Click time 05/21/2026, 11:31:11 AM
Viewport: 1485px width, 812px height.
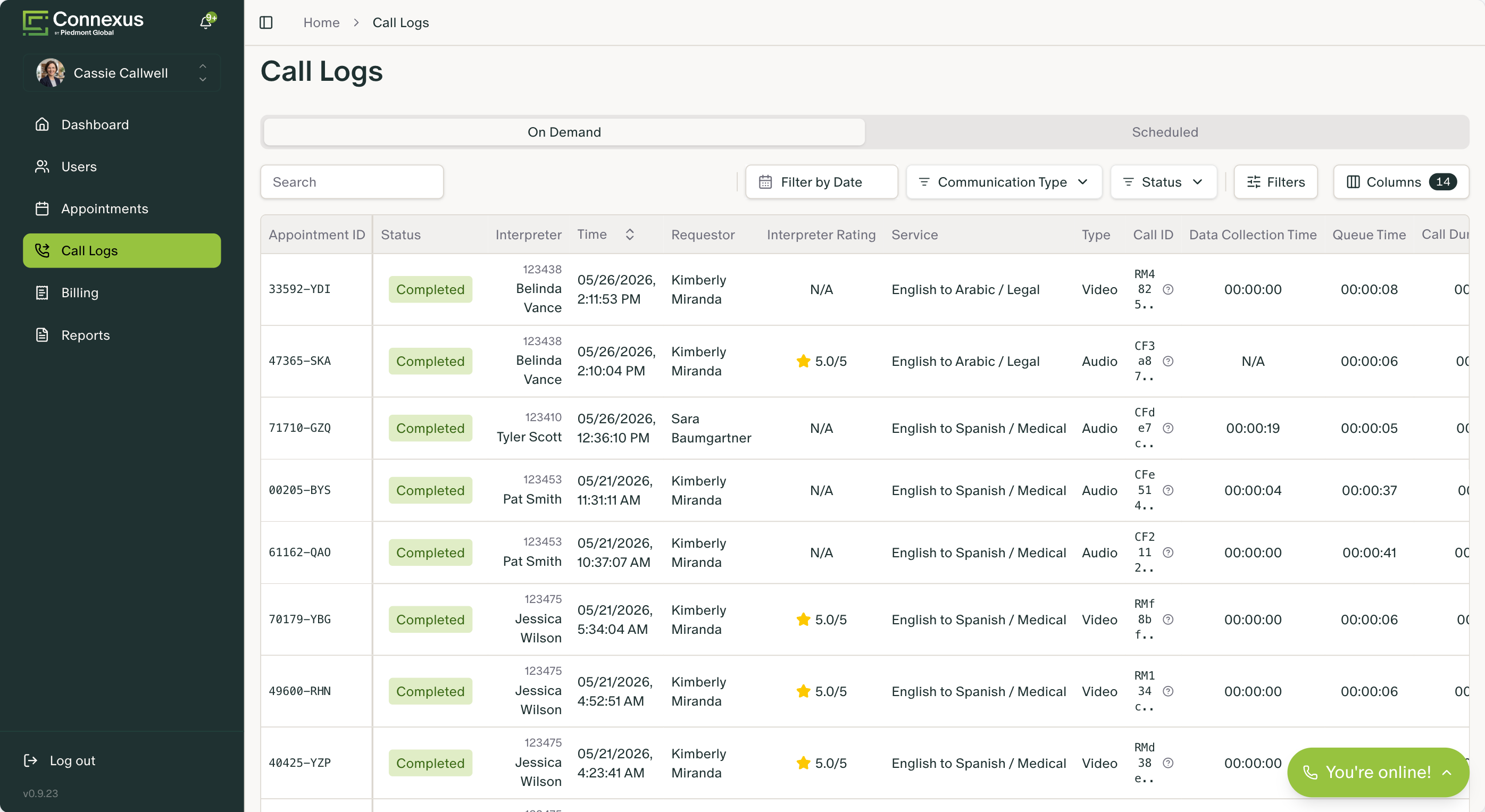click(614, 490)
